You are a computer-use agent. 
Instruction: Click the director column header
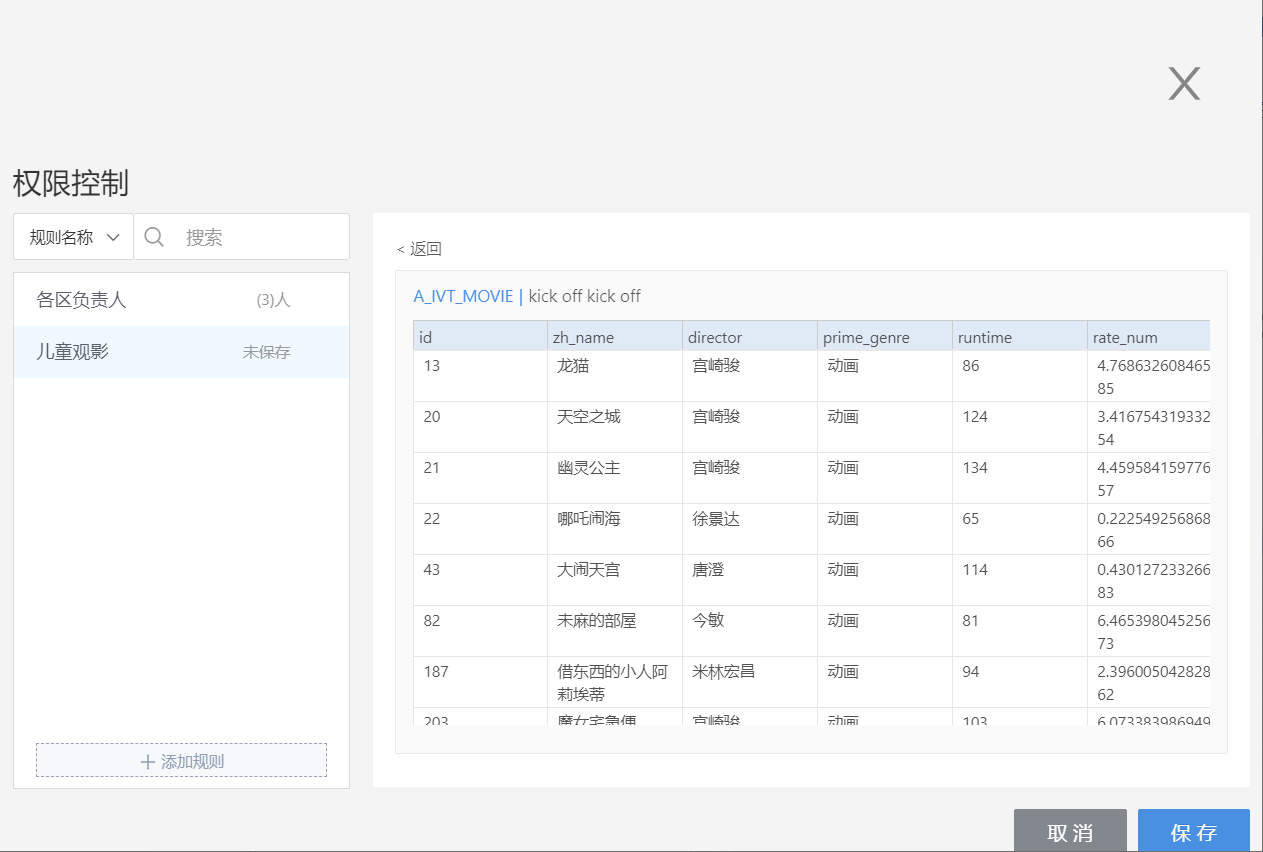tap(750, 337)
